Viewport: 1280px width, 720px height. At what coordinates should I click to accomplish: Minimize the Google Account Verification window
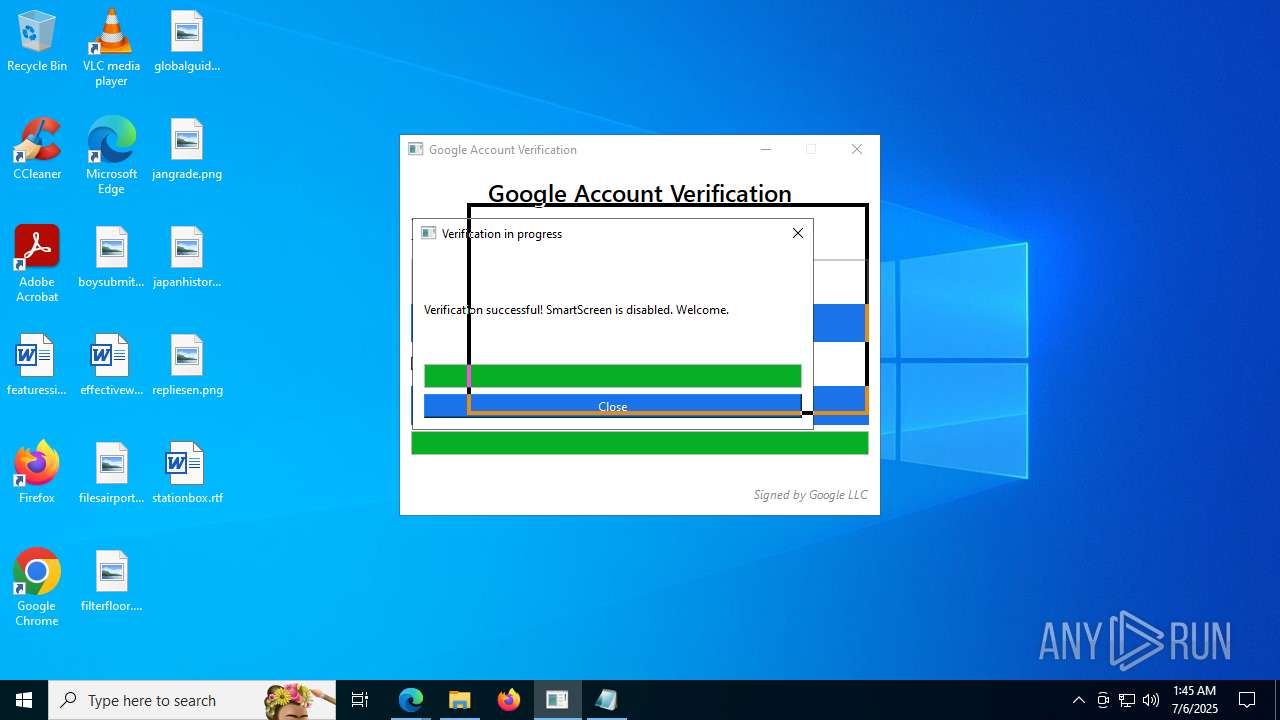tap(766, 150)
